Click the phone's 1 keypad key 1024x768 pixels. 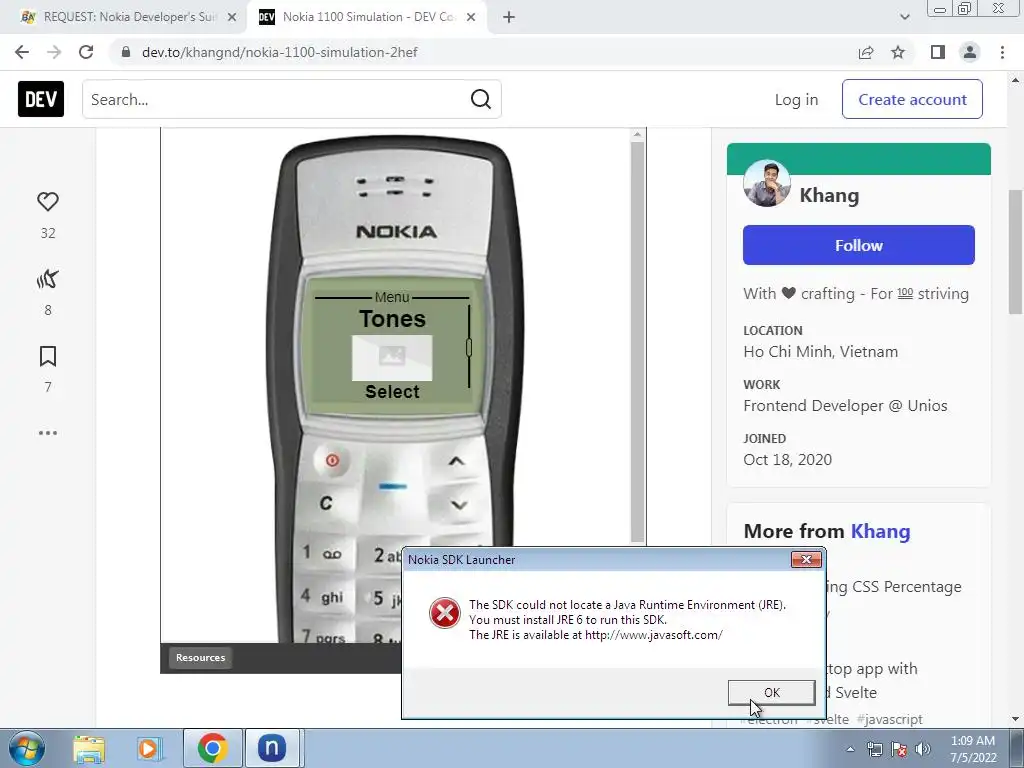[x=323, y=554]
